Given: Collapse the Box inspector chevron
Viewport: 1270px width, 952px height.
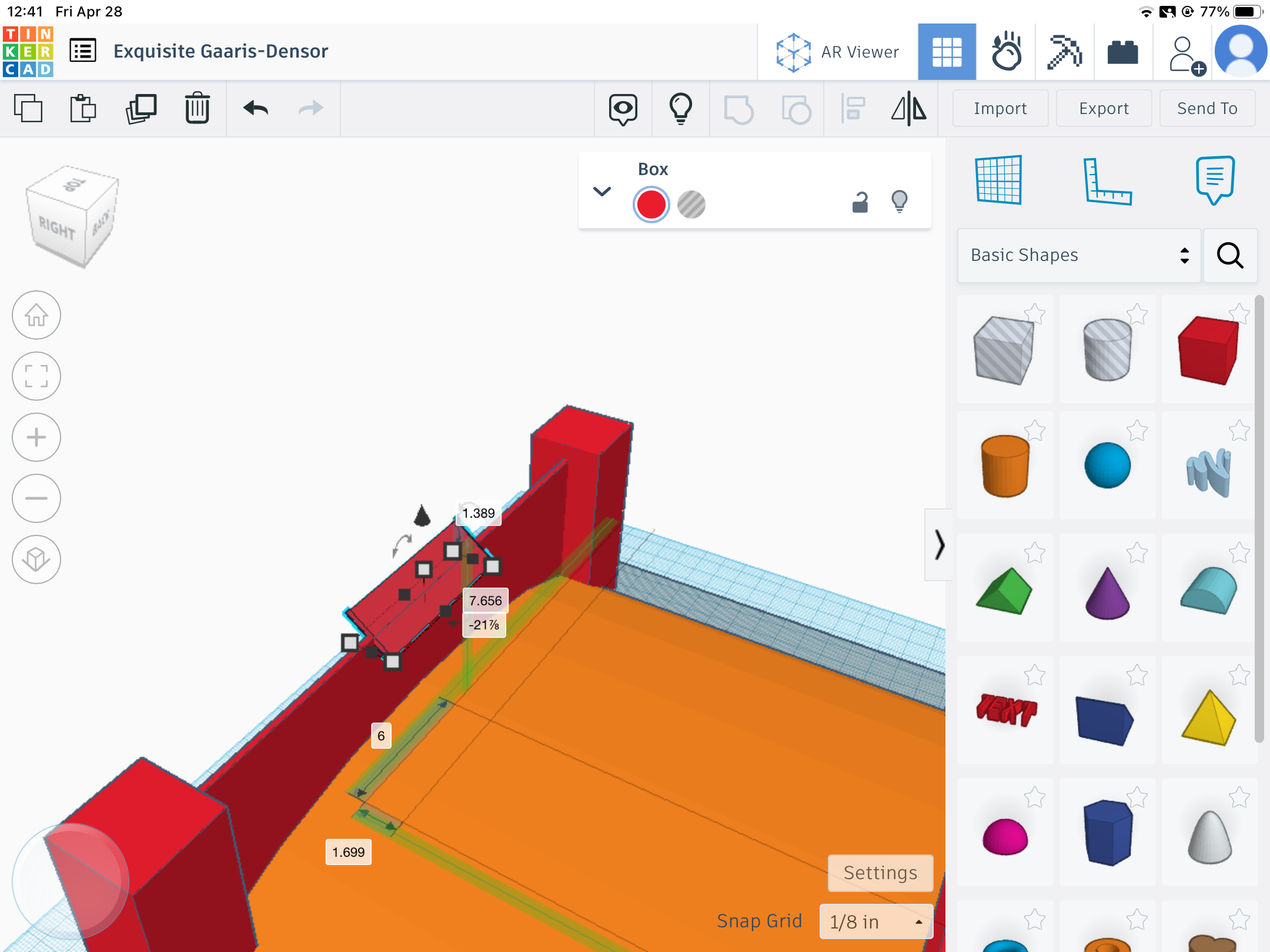Looking at the screenshot, I should 602,192.
